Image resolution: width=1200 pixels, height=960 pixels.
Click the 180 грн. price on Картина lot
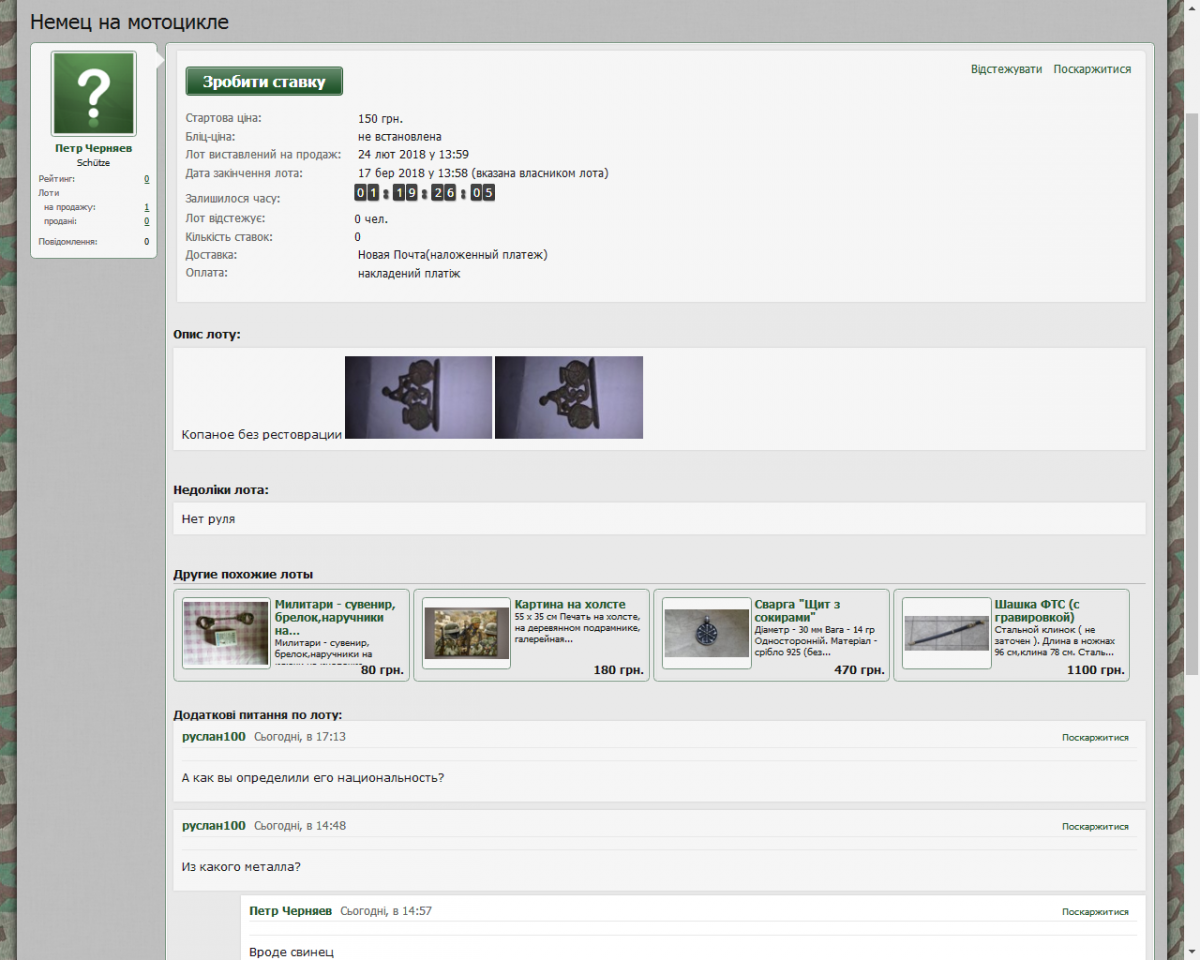619,670
